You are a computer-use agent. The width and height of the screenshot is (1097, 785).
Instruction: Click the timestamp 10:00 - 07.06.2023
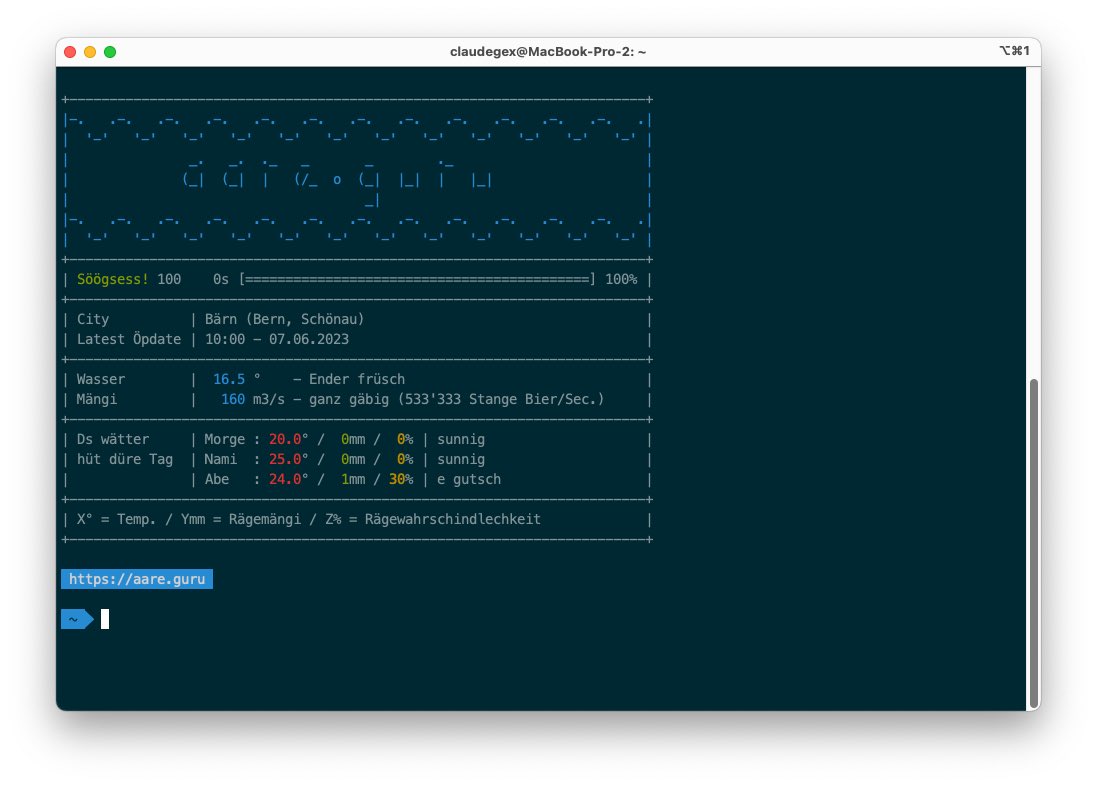[276, 339]
